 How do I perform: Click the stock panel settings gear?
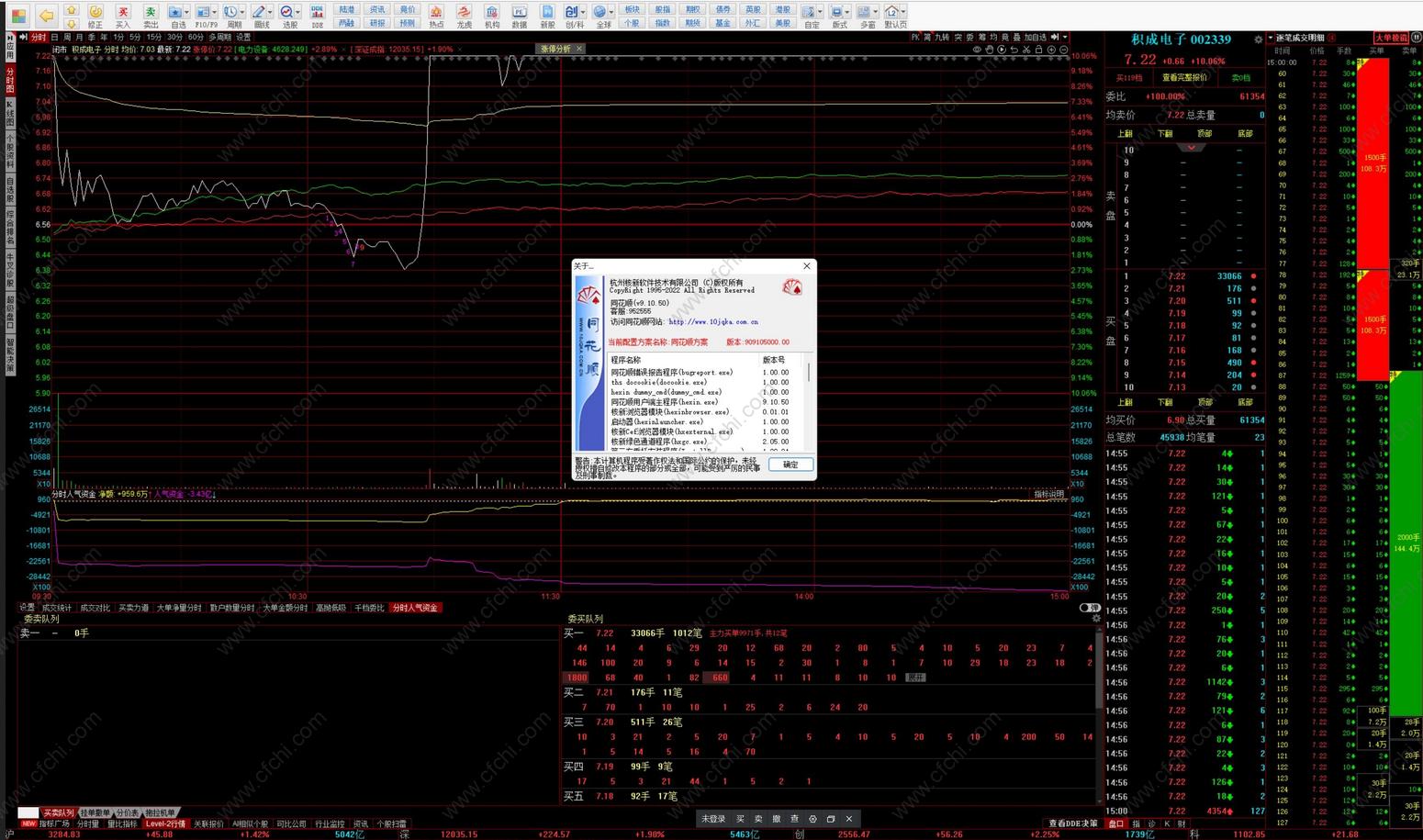click(1258, 39)
